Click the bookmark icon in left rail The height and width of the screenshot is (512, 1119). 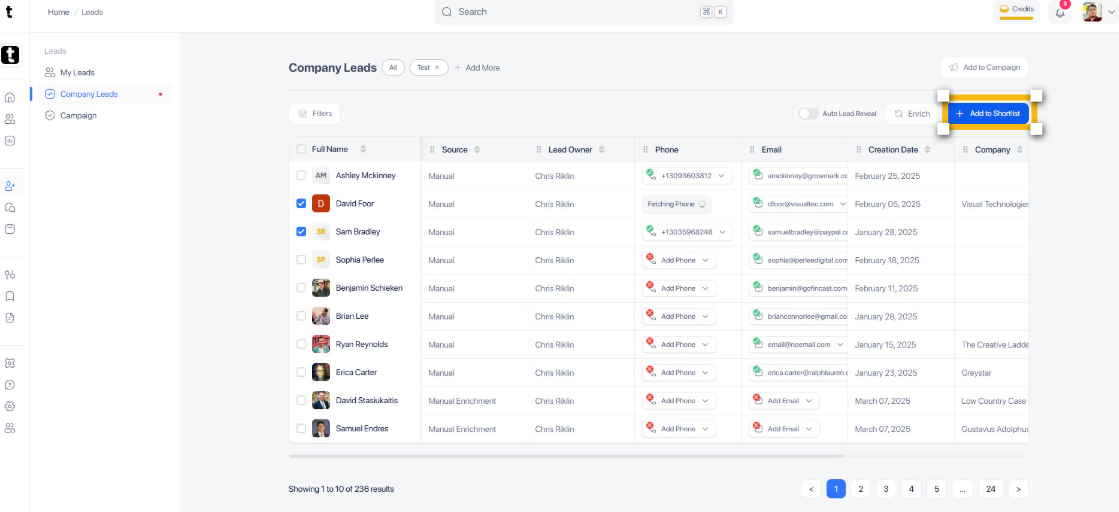(x=10, y=296)
